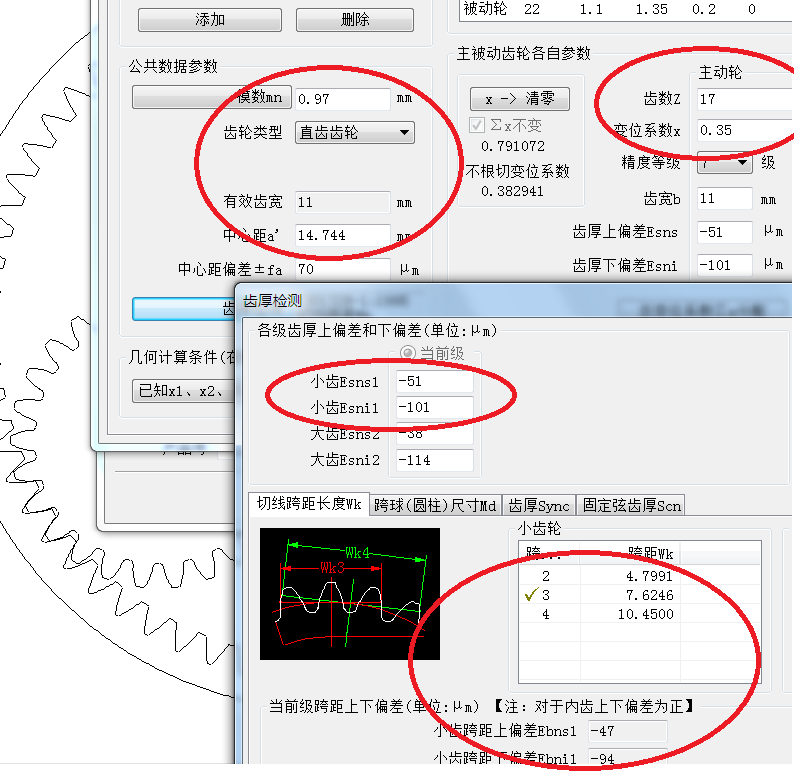This screenshot has height=773, width=794.
Task: Click the 跨距Wk column header
Action: coord(629,553)
